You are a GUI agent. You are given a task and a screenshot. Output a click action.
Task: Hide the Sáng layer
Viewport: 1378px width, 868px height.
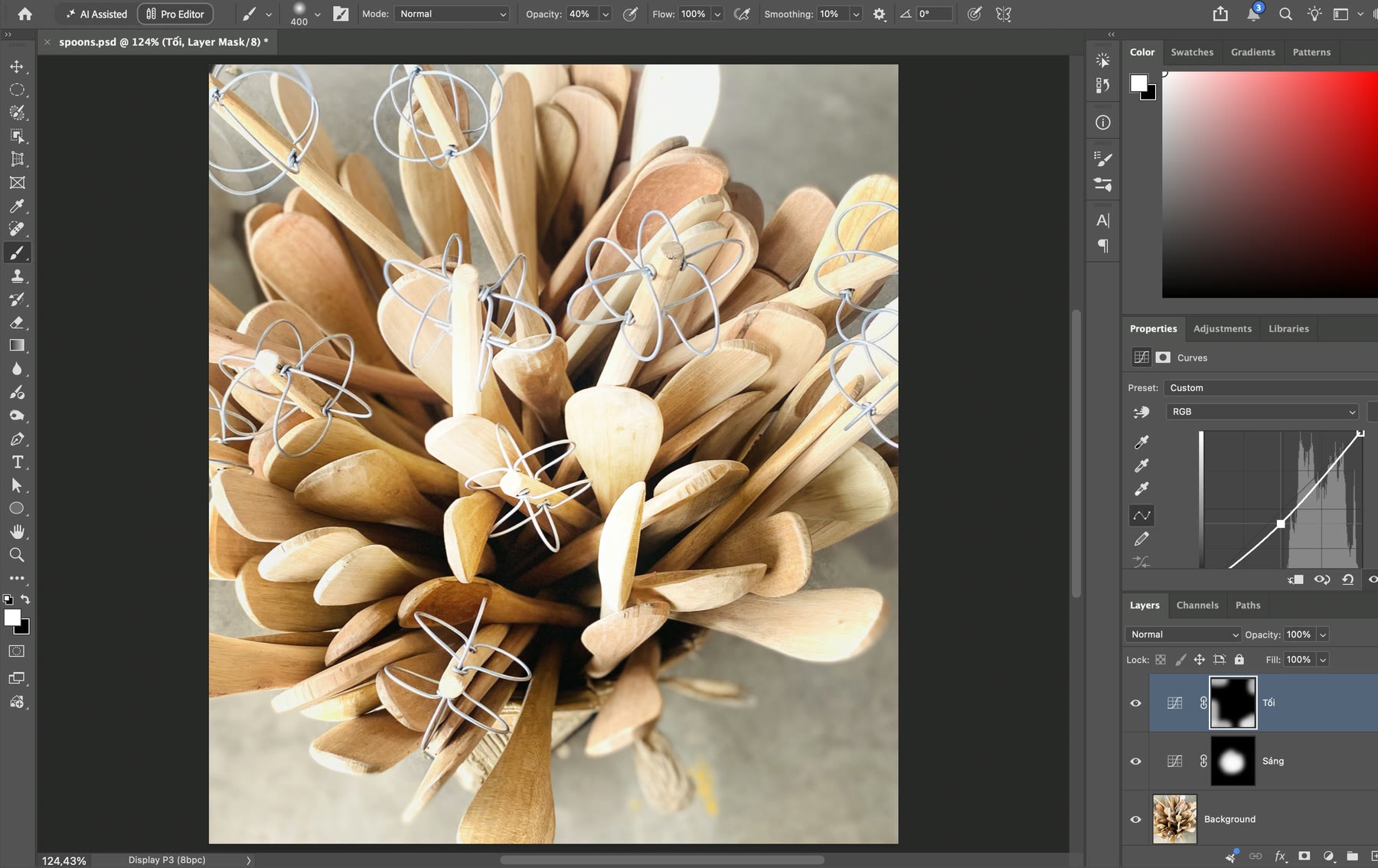[1135, 761]
